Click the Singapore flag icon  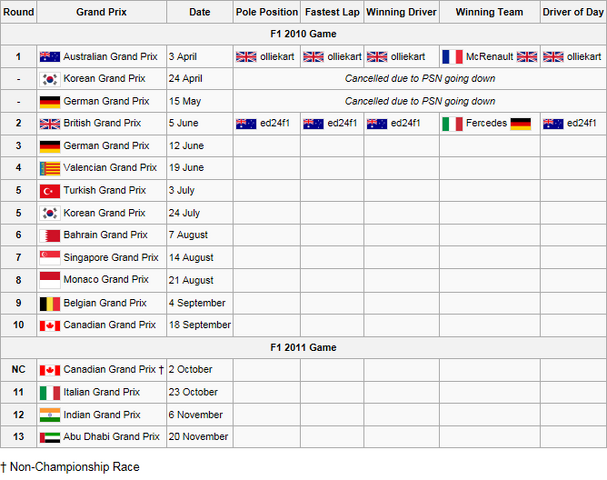pyautogui.click(x=50, y=258)
